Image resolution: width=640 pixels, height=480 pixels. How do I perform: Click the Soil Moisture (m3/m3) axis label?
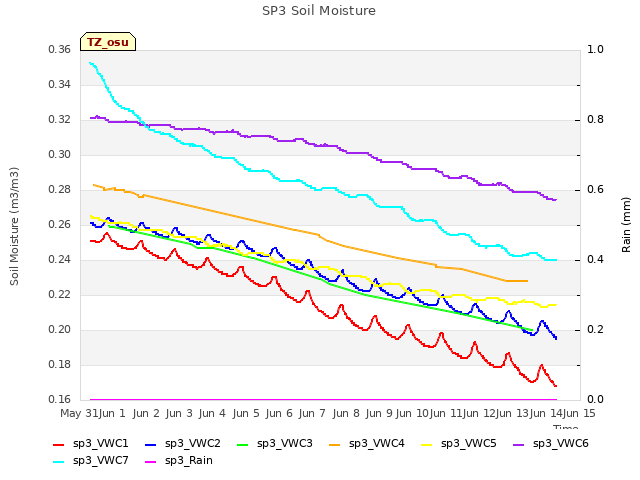(x=14, y=226)
